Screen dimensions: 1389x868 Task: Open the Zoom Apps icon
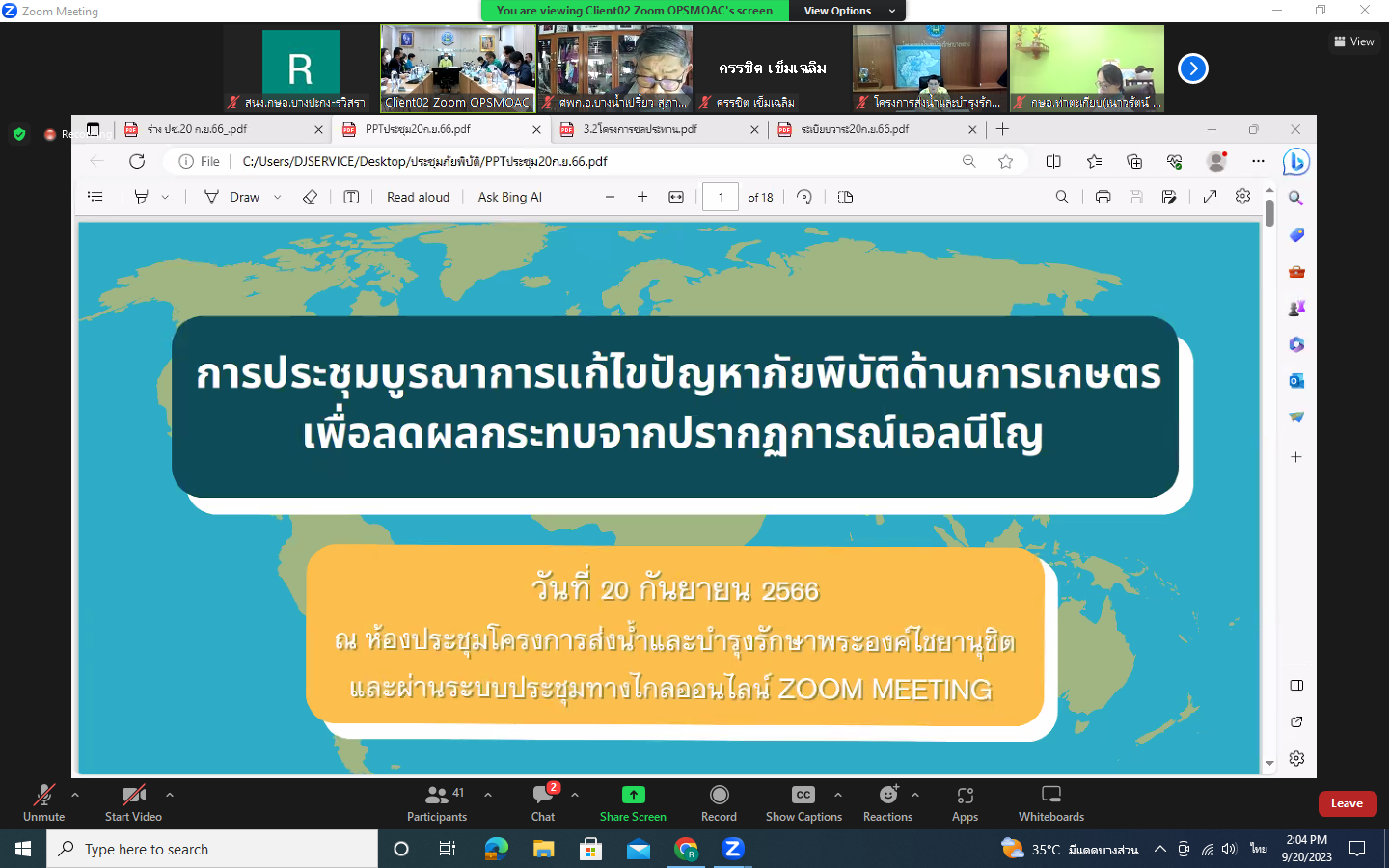point(965,795)
